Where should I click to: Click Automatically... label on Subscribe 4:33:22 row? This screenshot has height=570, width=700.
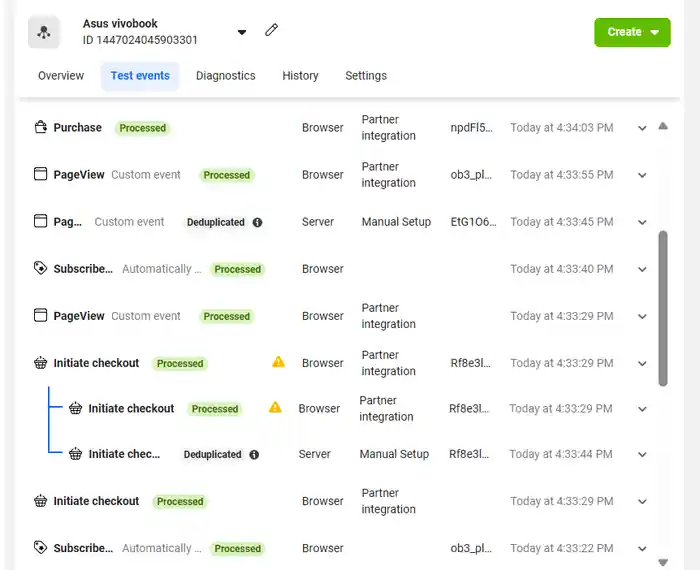pyautogui.click(x=162, y=548)
